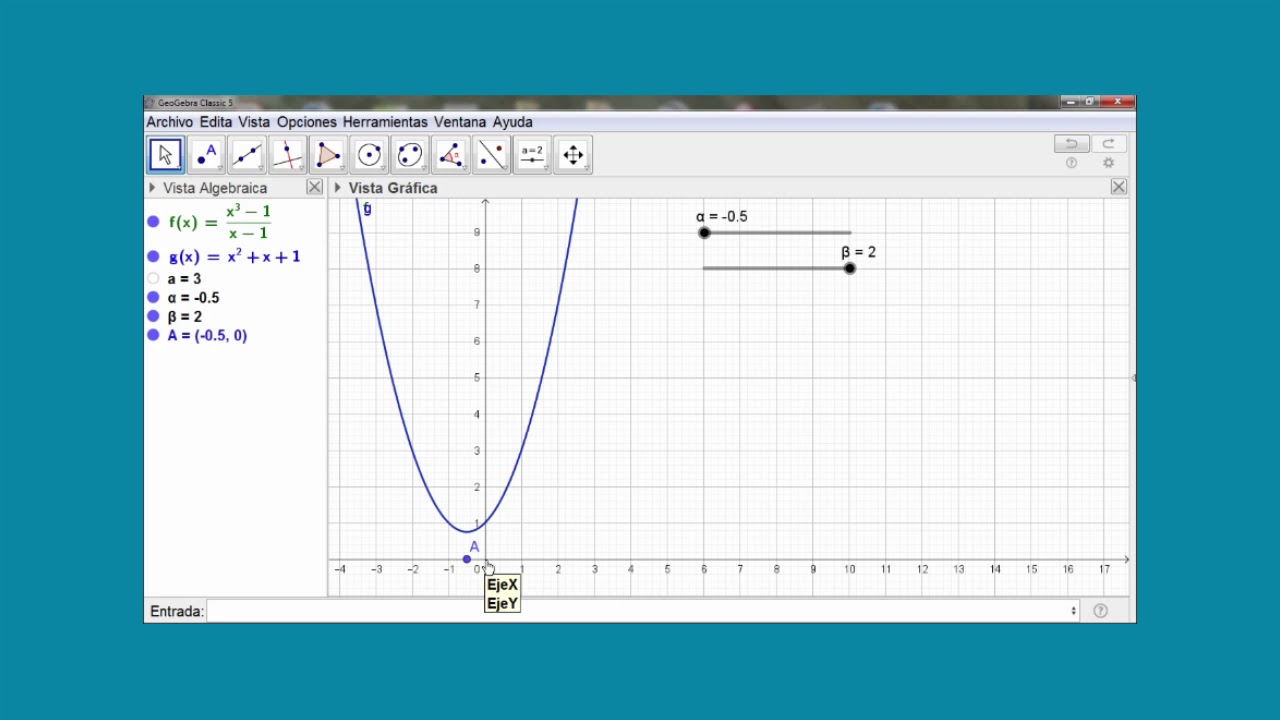The width and height of the screenshot is (1280, 720).
Task: Select the Ellipse conic tool
Action: pyautogui.click(x=410, y=155)
